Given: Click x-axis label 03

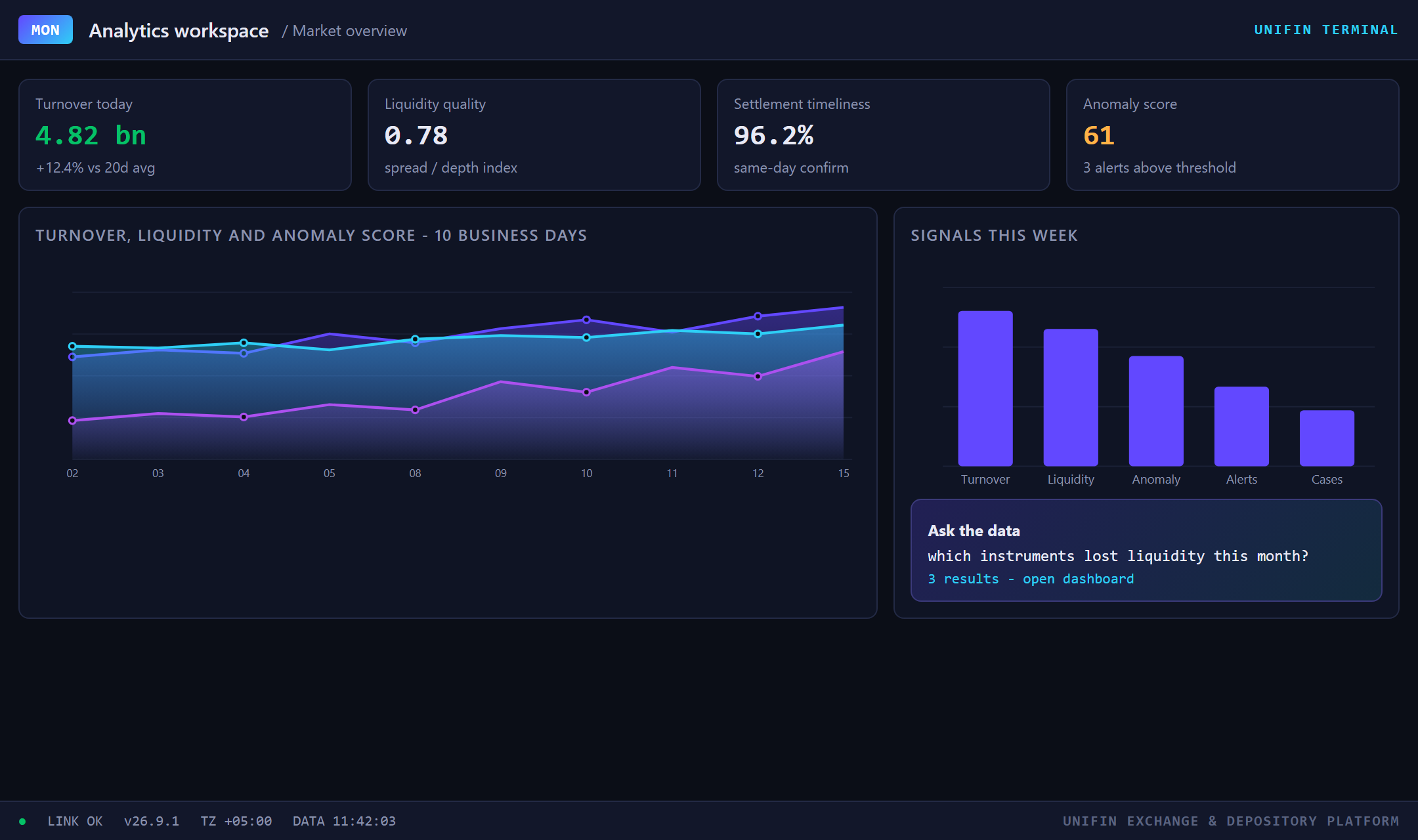Looking at the screenshot, I should click(158, 473).
